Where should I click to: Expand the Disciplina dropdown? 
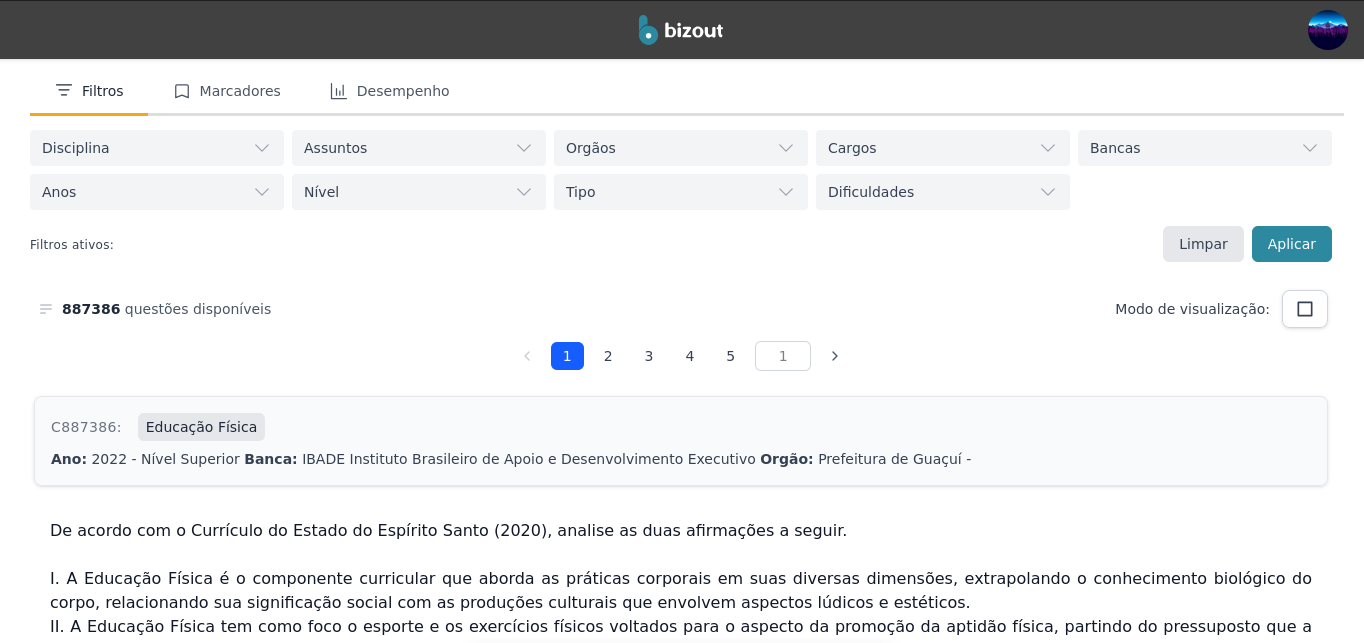tap(157, 148)
